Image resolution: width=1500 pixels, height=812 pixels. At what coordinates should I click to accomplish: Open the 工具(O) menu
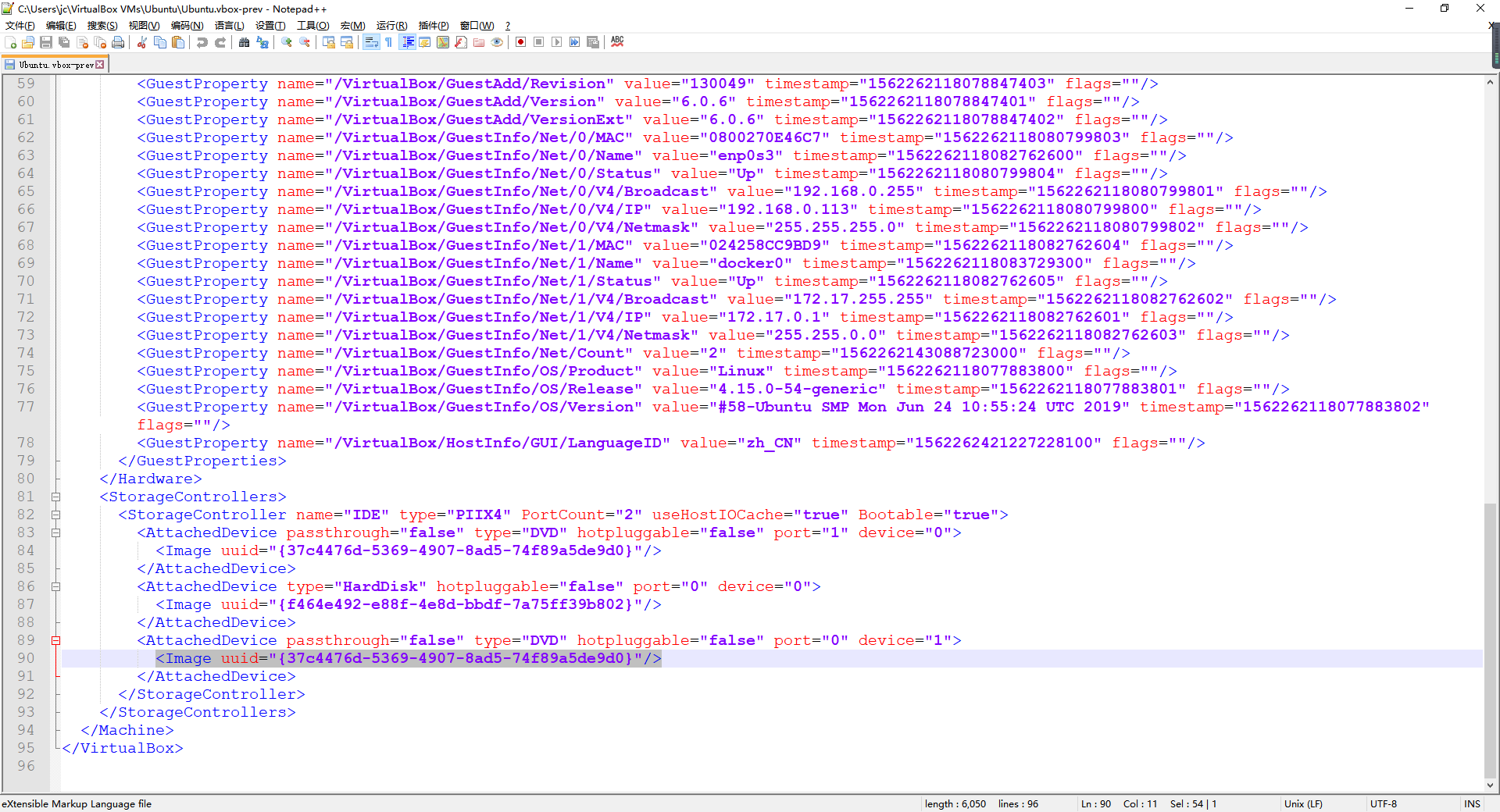click(313, 26)
